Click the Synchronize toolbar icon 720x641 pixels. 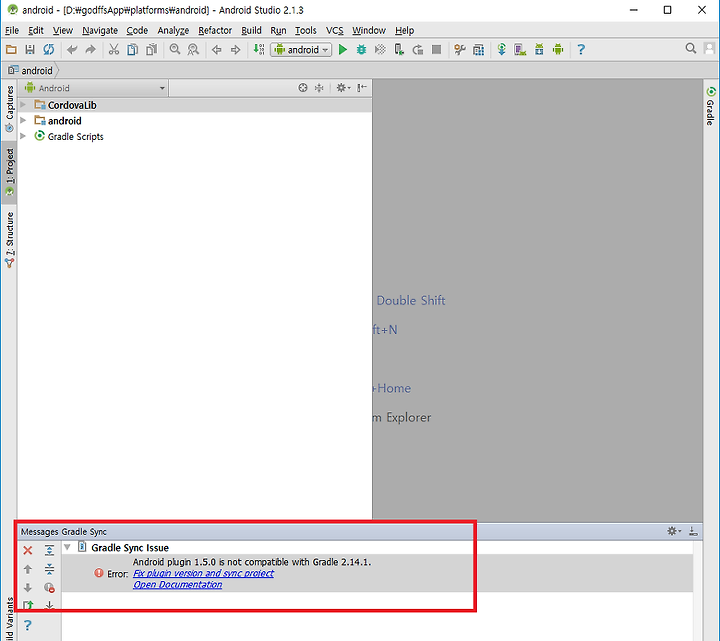click(x=49, y=50)
